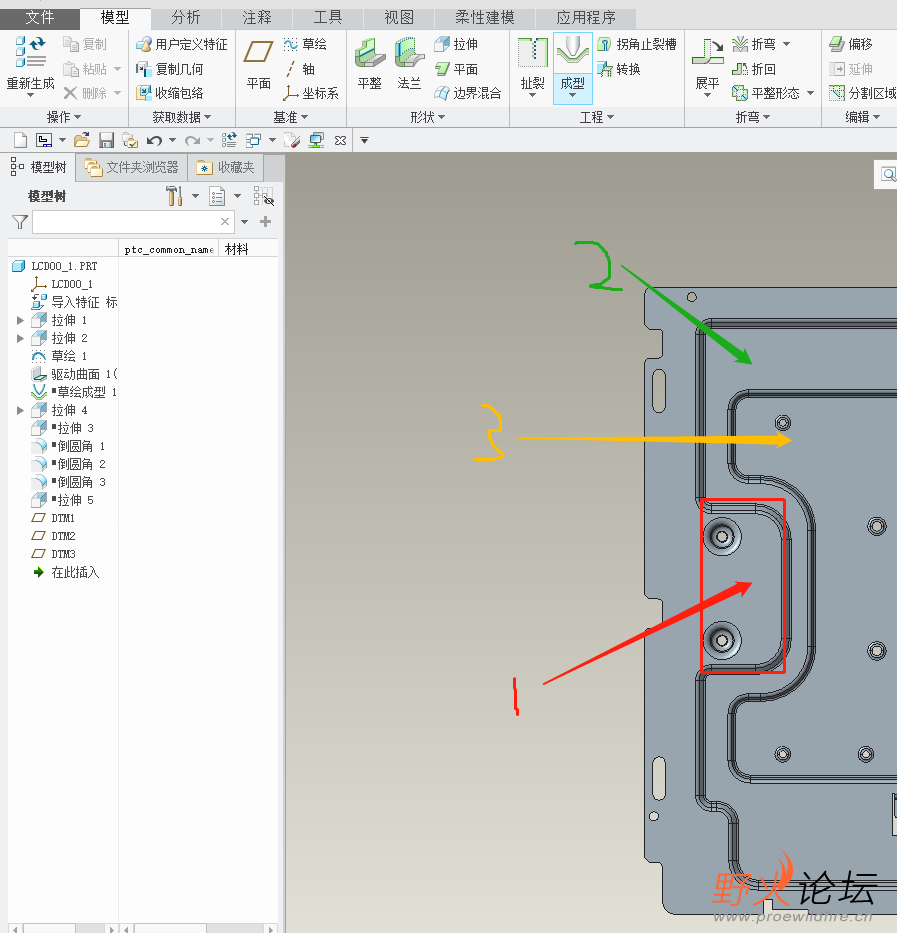
Task: Select DTM2 datum plane in tree
Action: point(53,536)
